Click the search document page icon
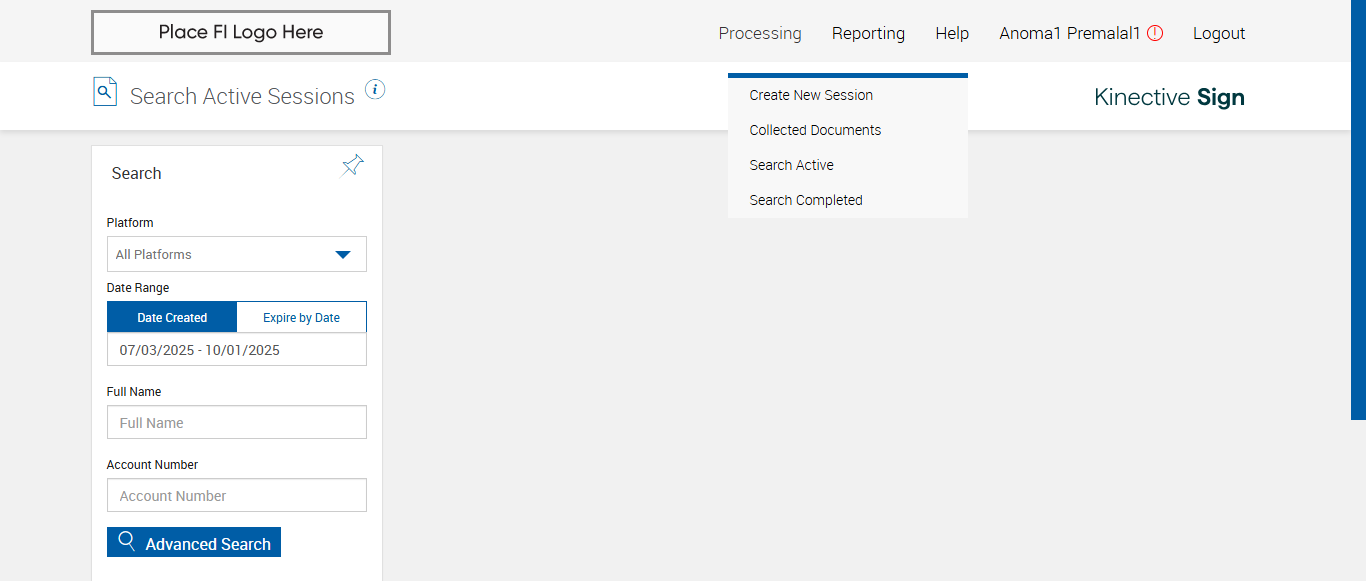This screenshot has height=581, width=1366. coord(105,92)
